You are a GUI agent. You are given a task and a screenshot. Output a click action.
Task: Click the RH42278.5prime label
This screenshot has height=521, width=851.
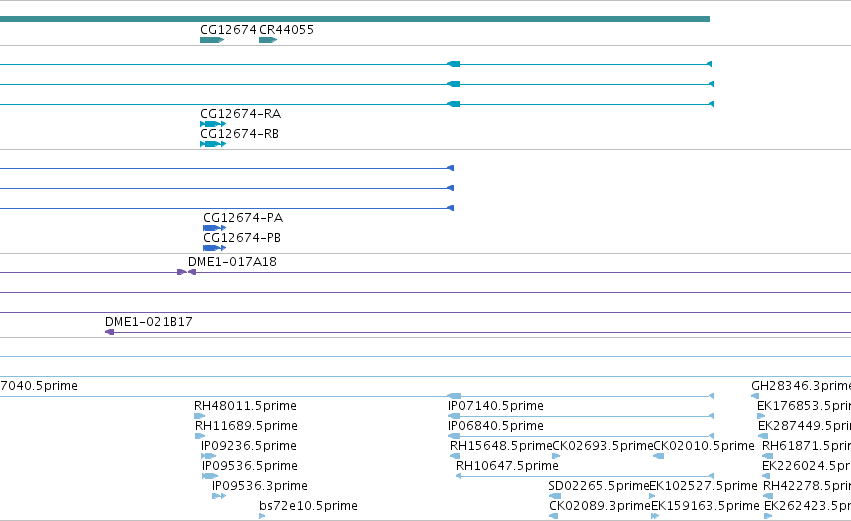[807, 486]
